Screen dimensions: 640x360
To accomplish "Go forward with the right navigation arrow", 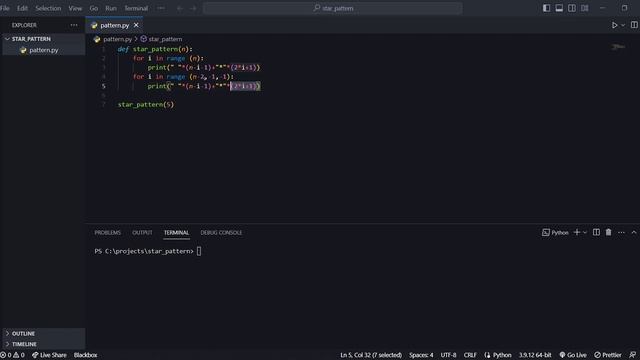I will [193, 8].
